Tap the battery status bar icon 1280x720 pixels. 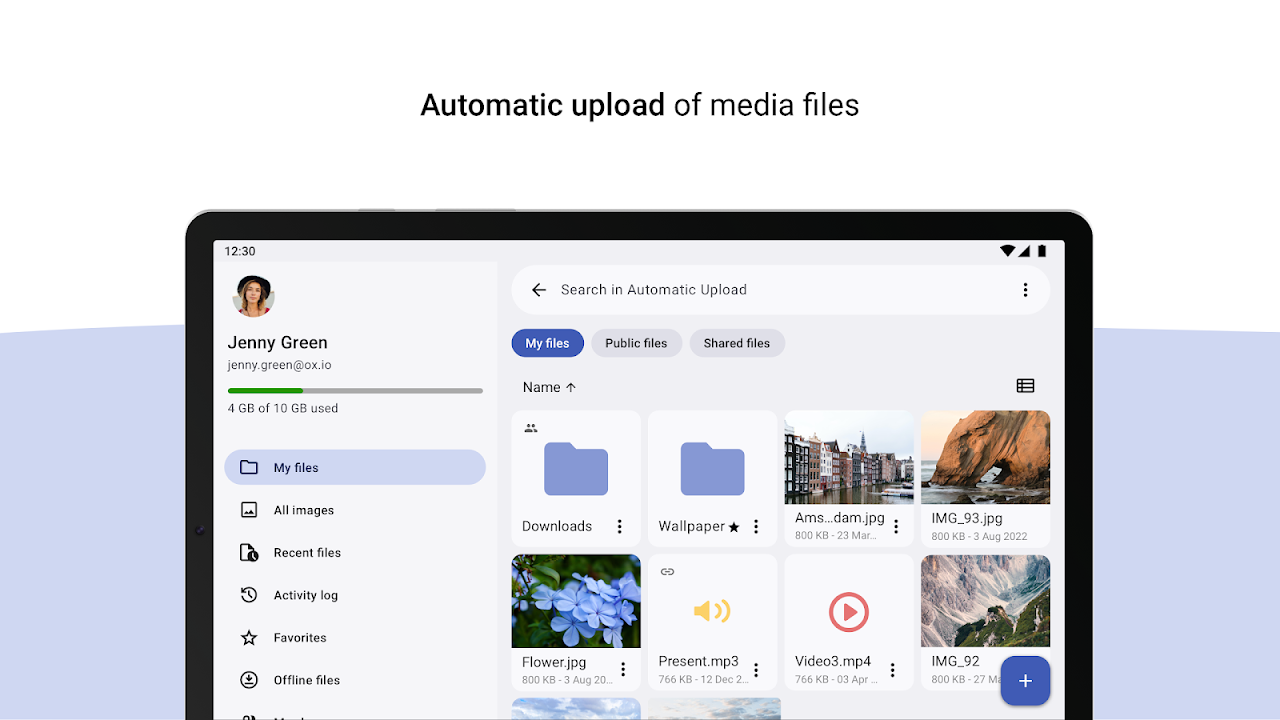tap(1041, 251)
